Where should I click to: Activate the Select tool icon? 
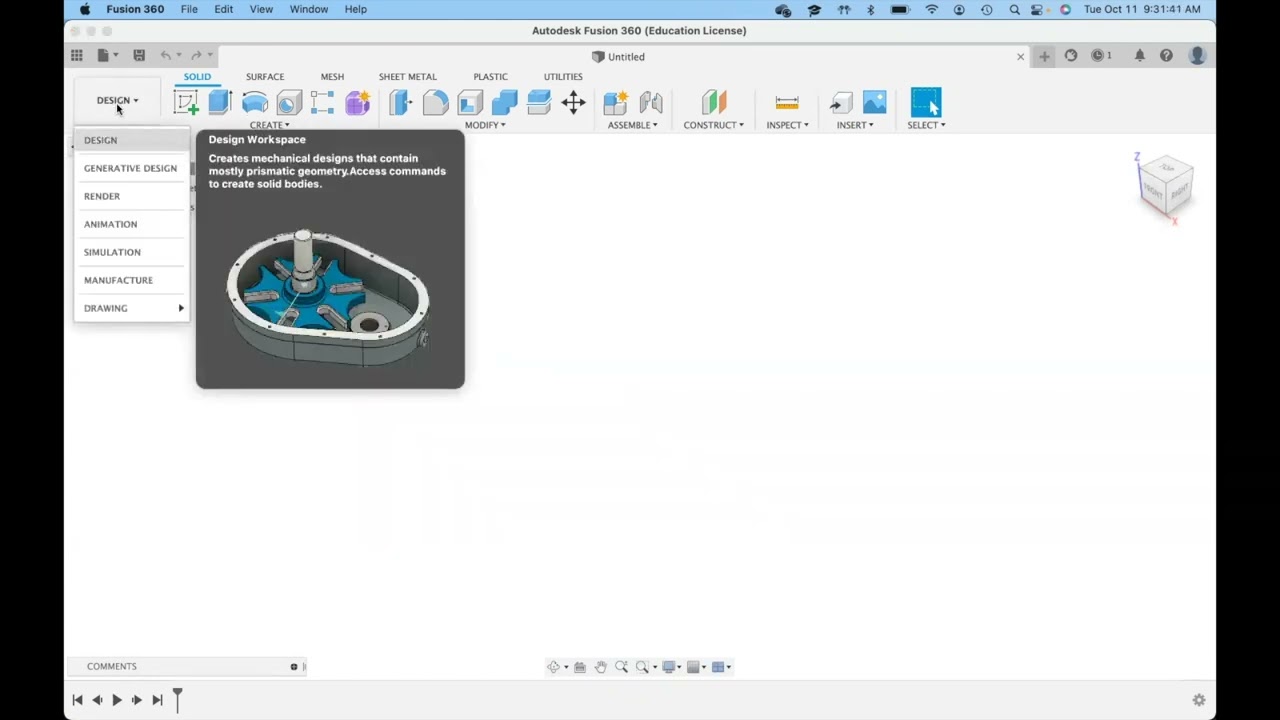click(926, 102)
